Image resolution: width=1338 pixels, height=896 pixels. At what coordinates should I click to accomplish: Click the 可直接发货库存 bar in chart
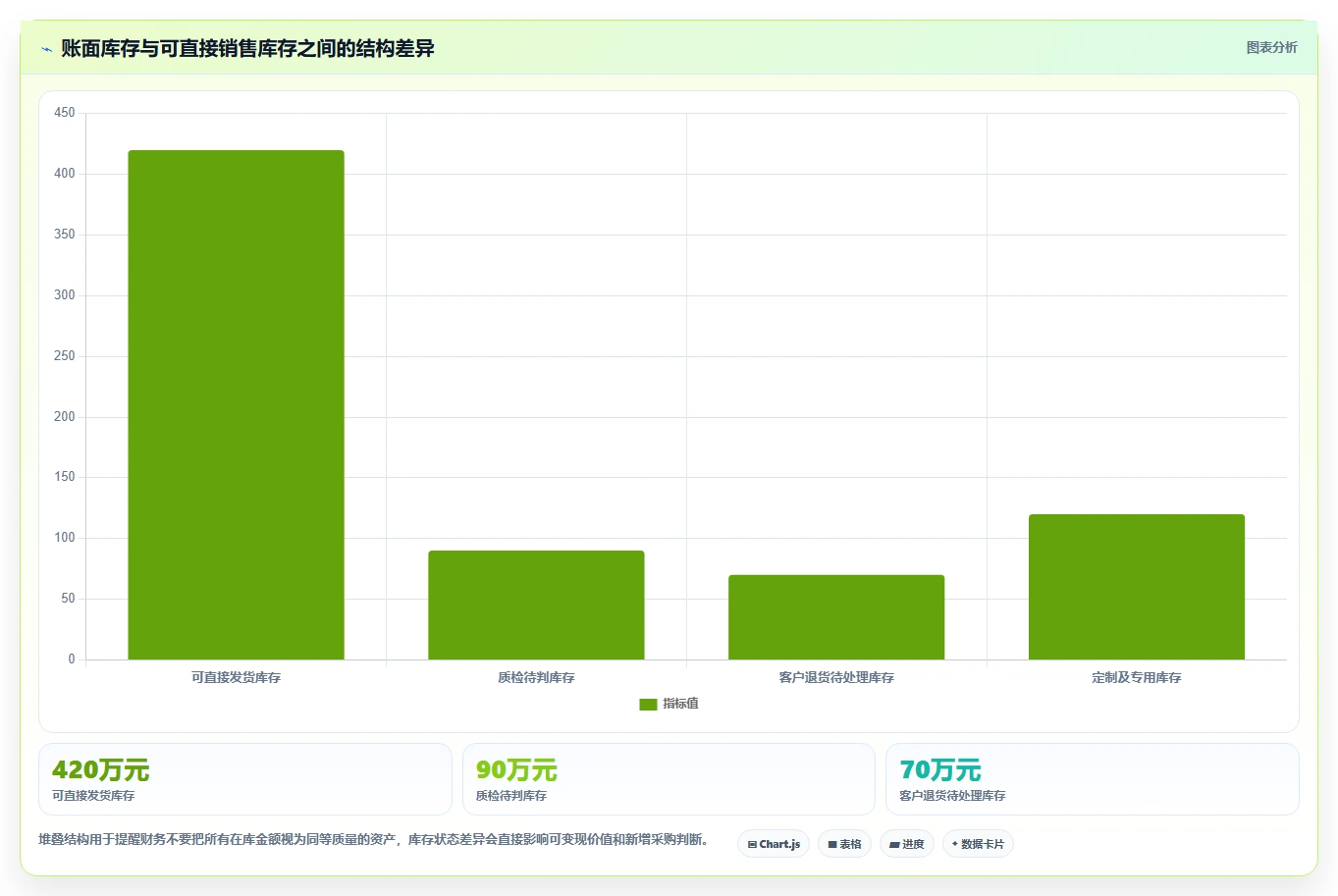[x=236, y=404]
